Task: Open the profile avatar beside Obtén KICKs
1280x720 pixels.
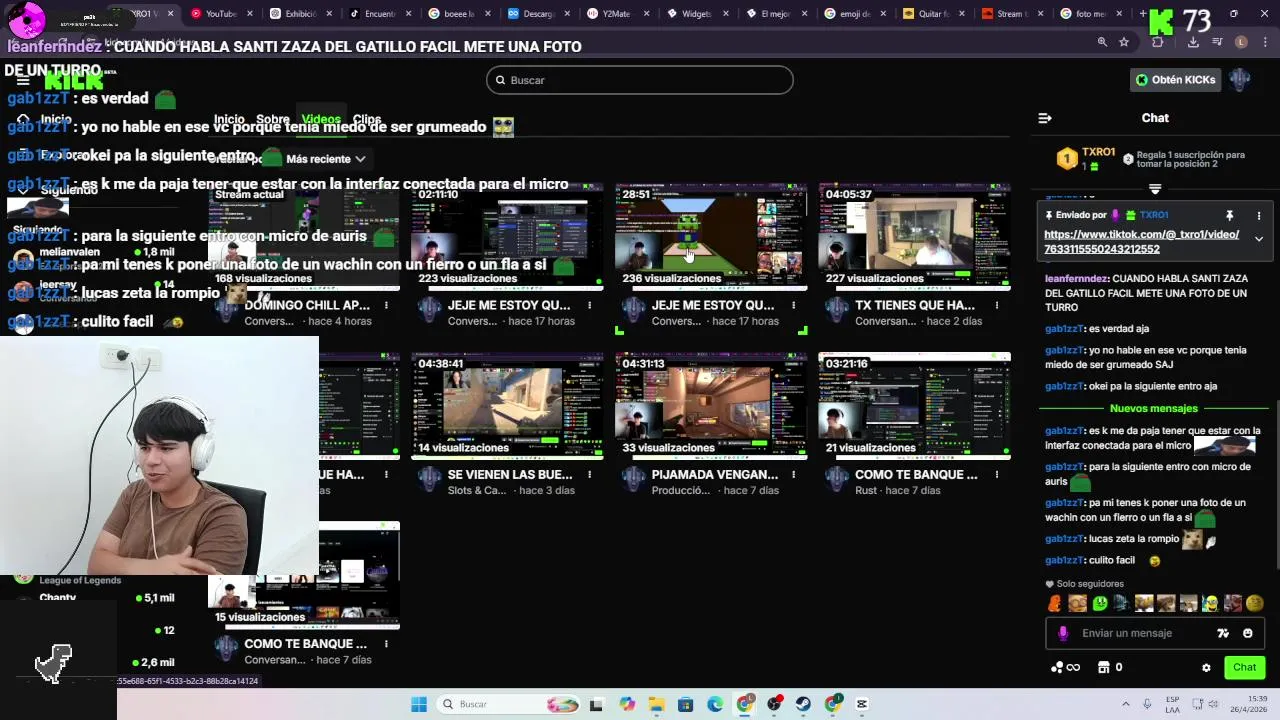Action: coord(1240,80)
